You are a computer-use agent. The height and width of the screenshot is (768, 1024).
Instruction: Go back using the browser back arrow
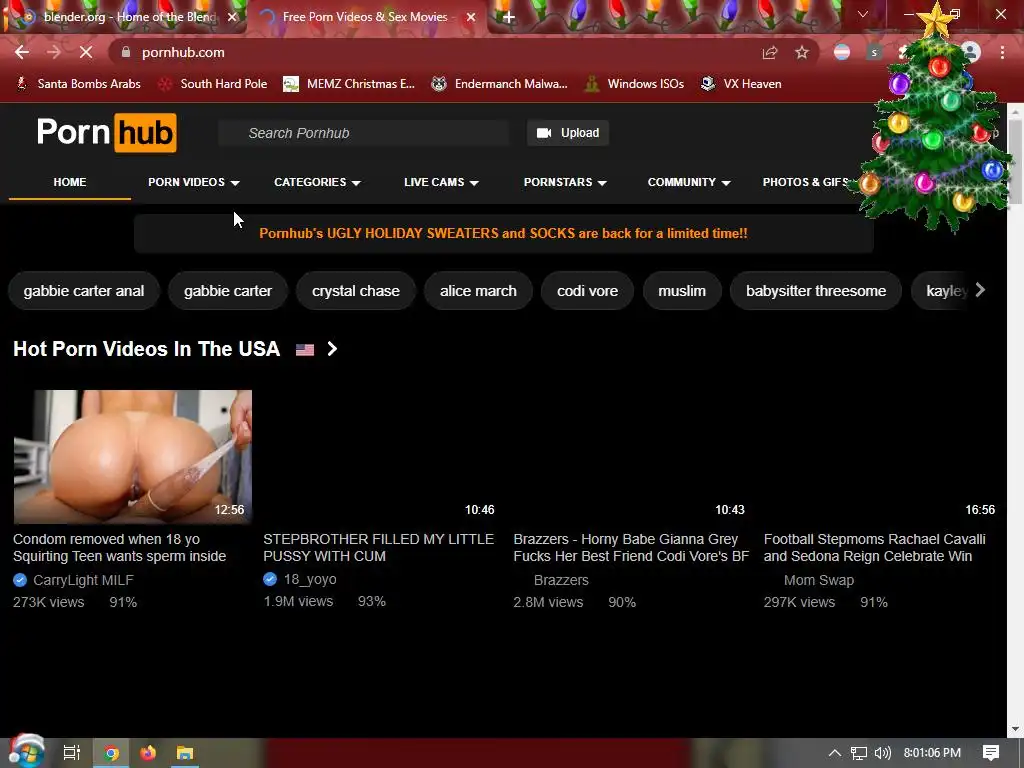pyautogui.click(x=22, y=52)
